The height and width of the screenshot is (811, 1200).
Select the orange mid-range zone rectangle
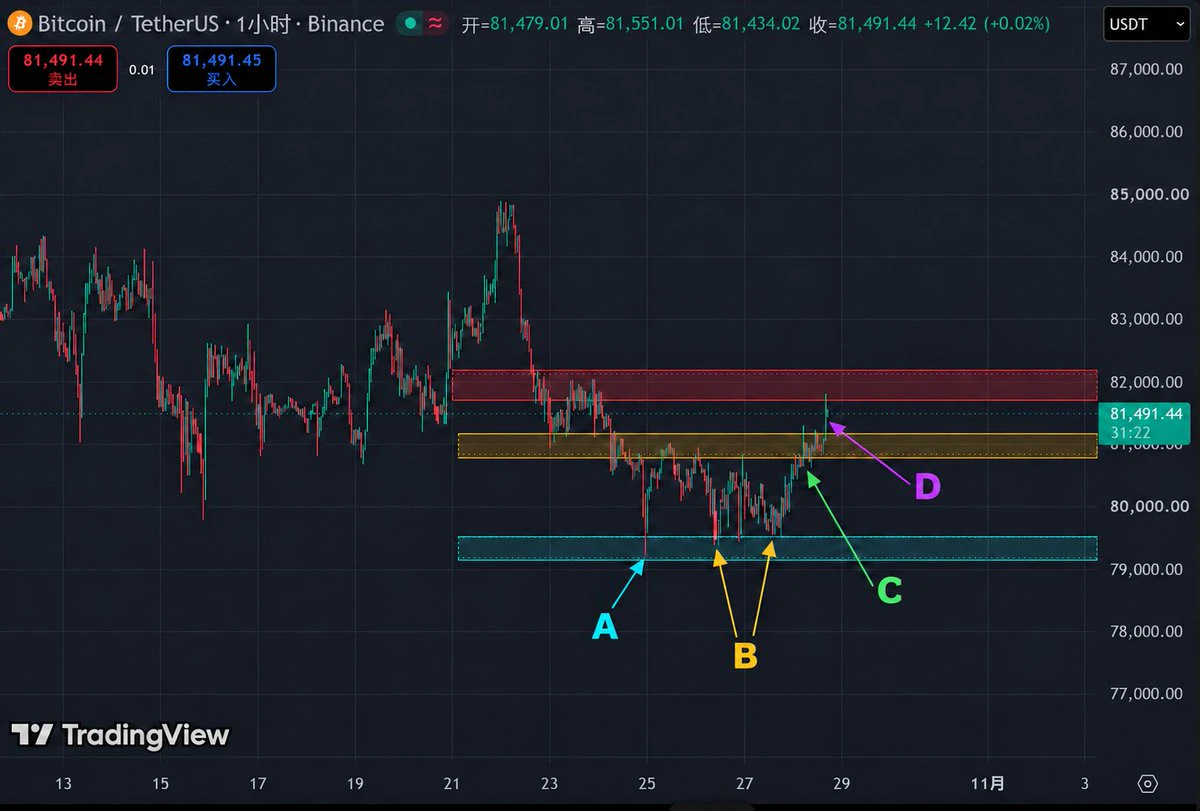tap(777, 445)
